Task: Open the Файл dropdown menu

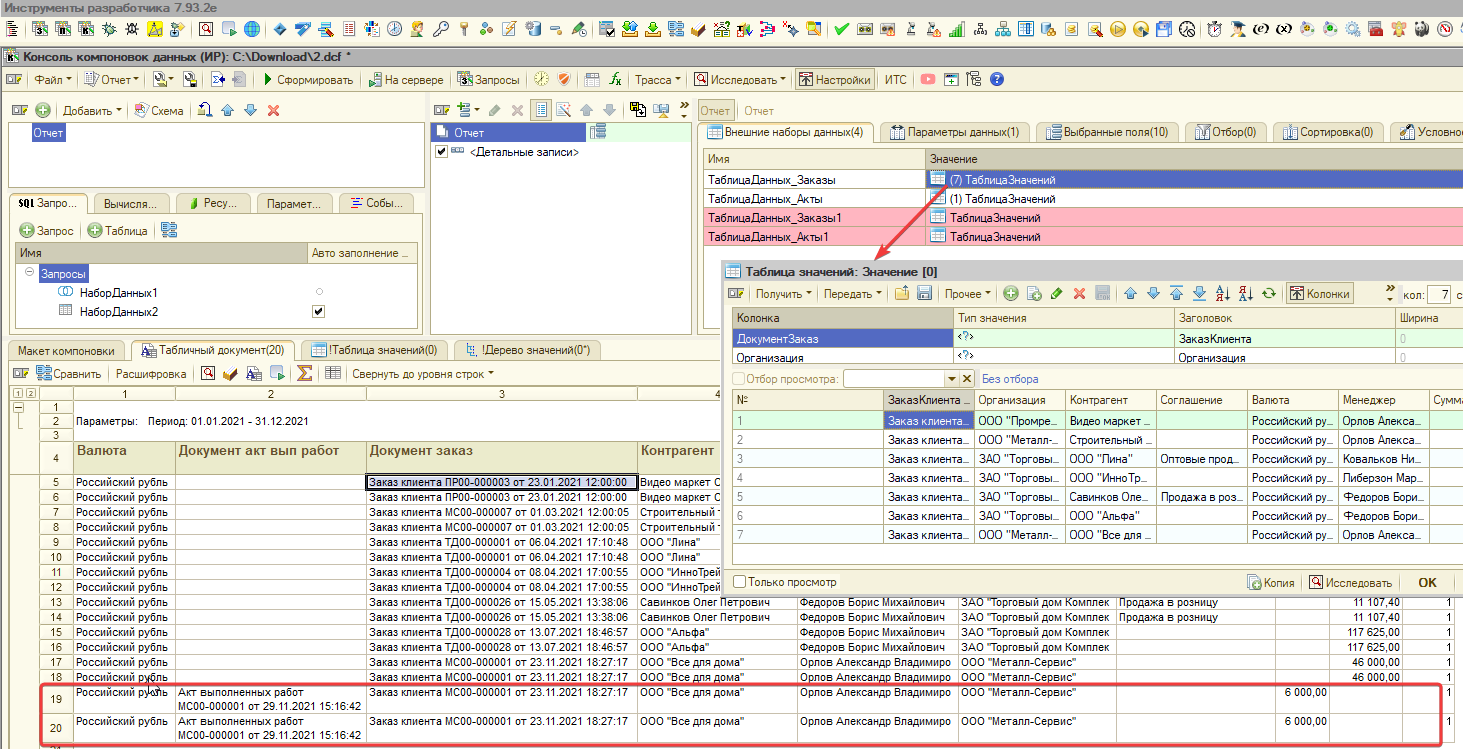Action: [x=51, y=80]
